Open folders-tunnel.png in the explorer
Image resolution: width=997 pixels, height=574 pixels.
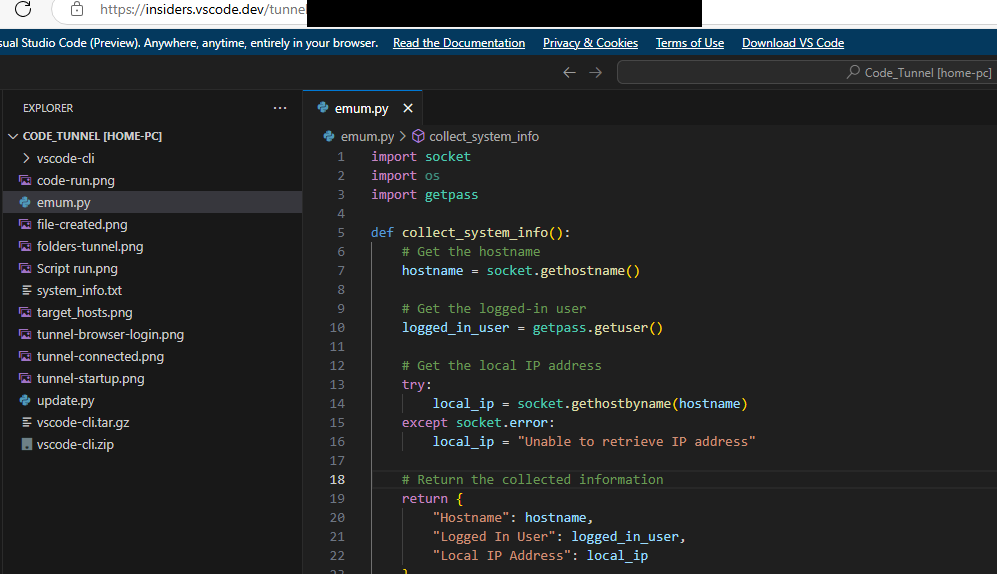(153, 247)
